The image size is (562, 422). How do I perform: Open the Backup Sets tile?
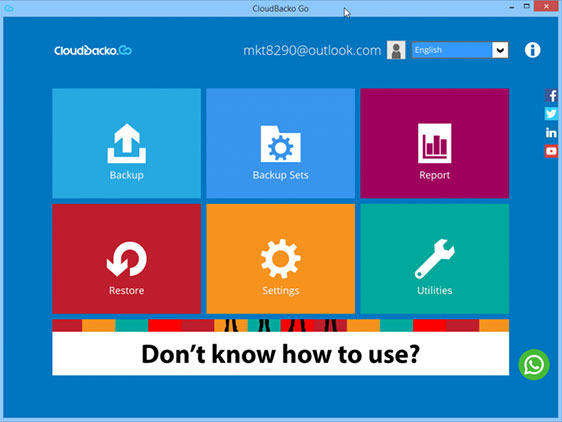tap(281, 143)
